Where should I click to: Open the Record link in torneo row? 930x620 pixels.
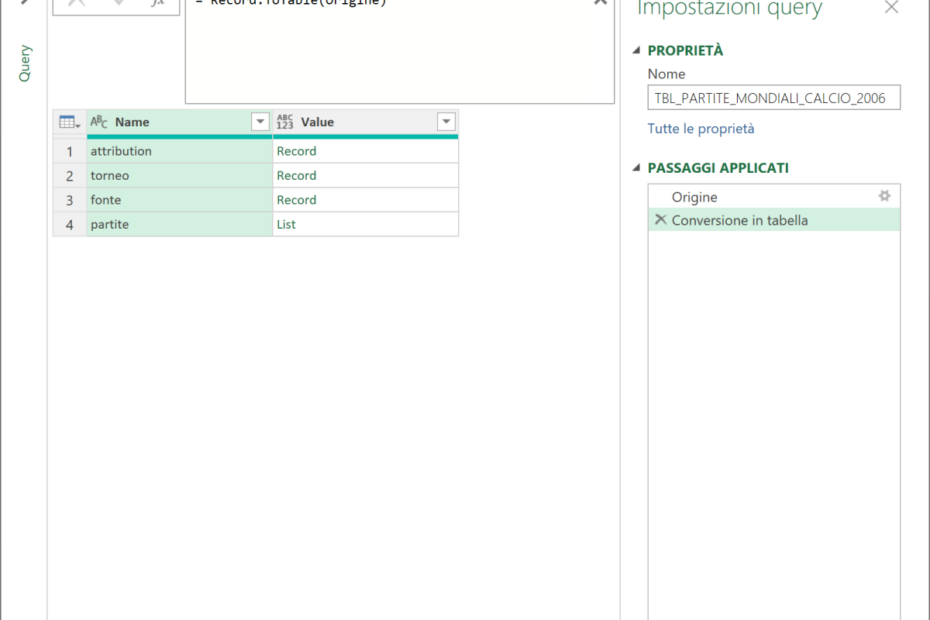coord(296,176)
